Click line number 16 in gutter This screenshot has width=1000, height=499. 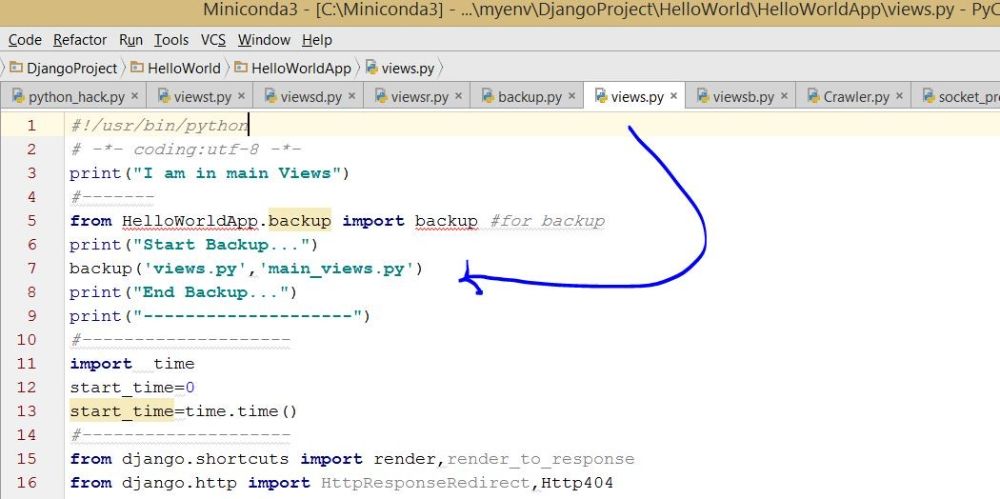(x=27, y=482)
